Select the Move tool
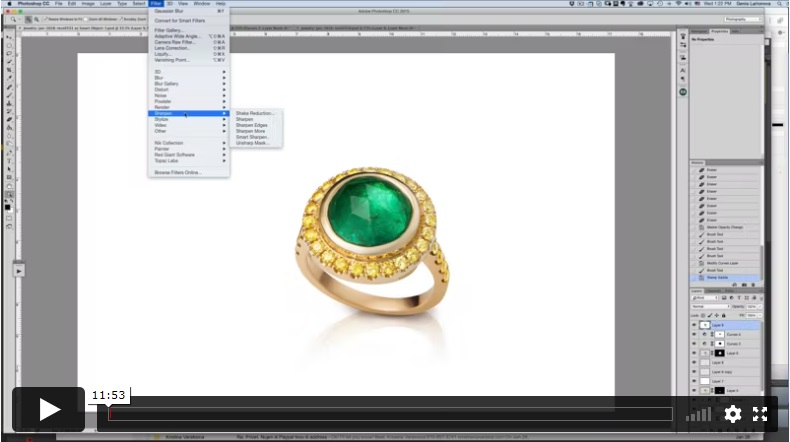This screenshot has height=442, width=790. pos(9,37)
